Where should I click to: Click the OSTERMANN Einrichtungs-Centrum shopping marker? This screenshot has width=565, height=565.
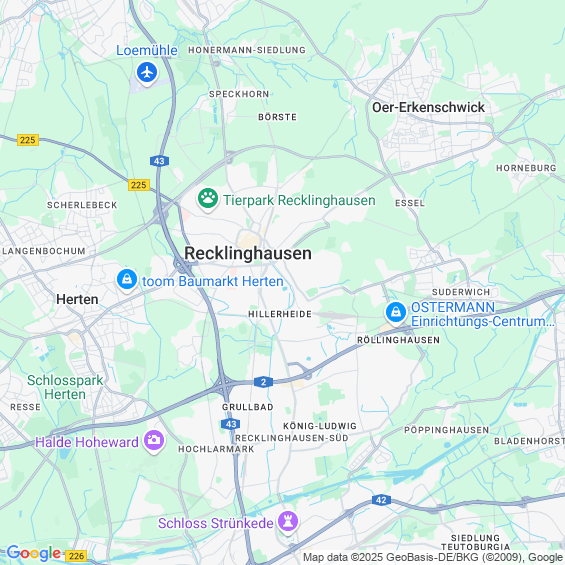pyautogui.click(x=396, y=313)
